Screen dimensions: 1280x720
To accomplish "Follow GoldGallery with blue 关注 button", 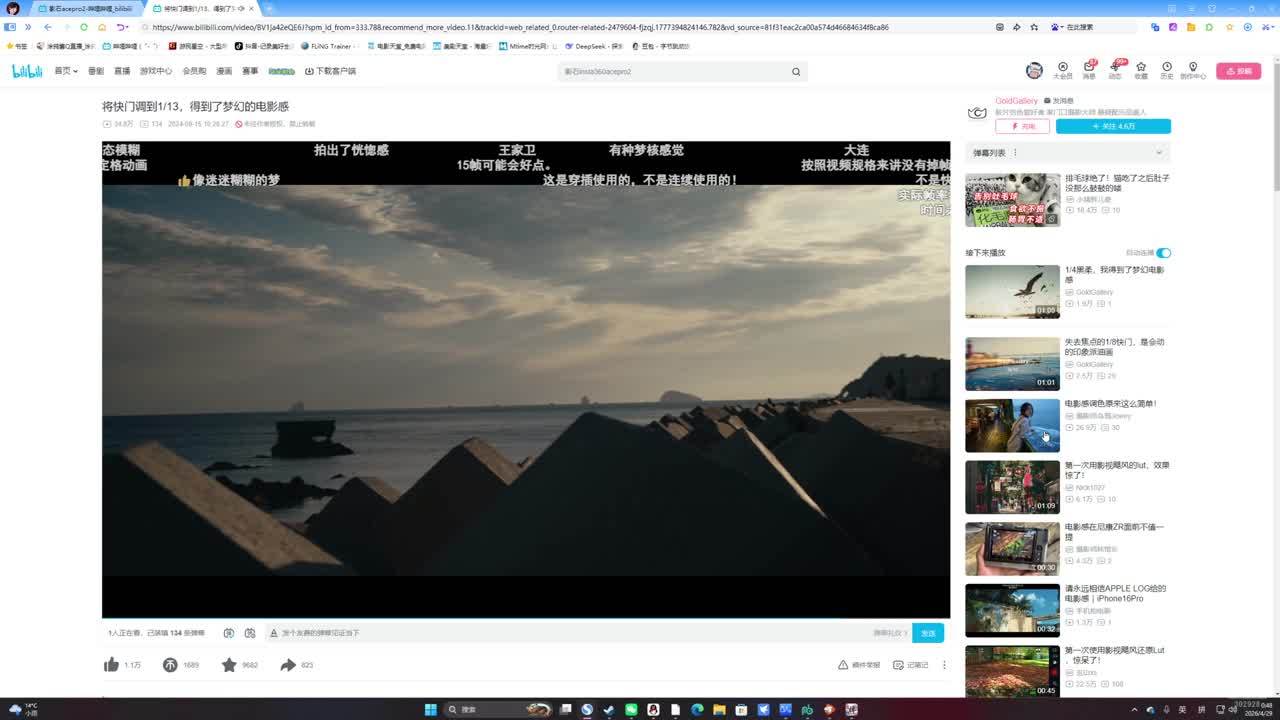I will [1113, 126].
